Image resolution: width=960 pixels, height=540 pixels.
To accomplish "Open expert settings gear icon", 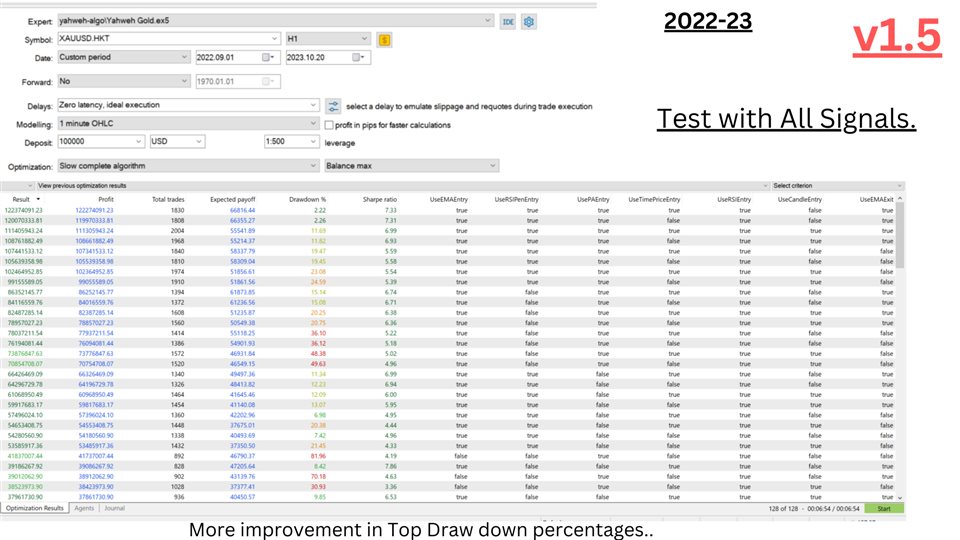I will [x=529, y=21].
